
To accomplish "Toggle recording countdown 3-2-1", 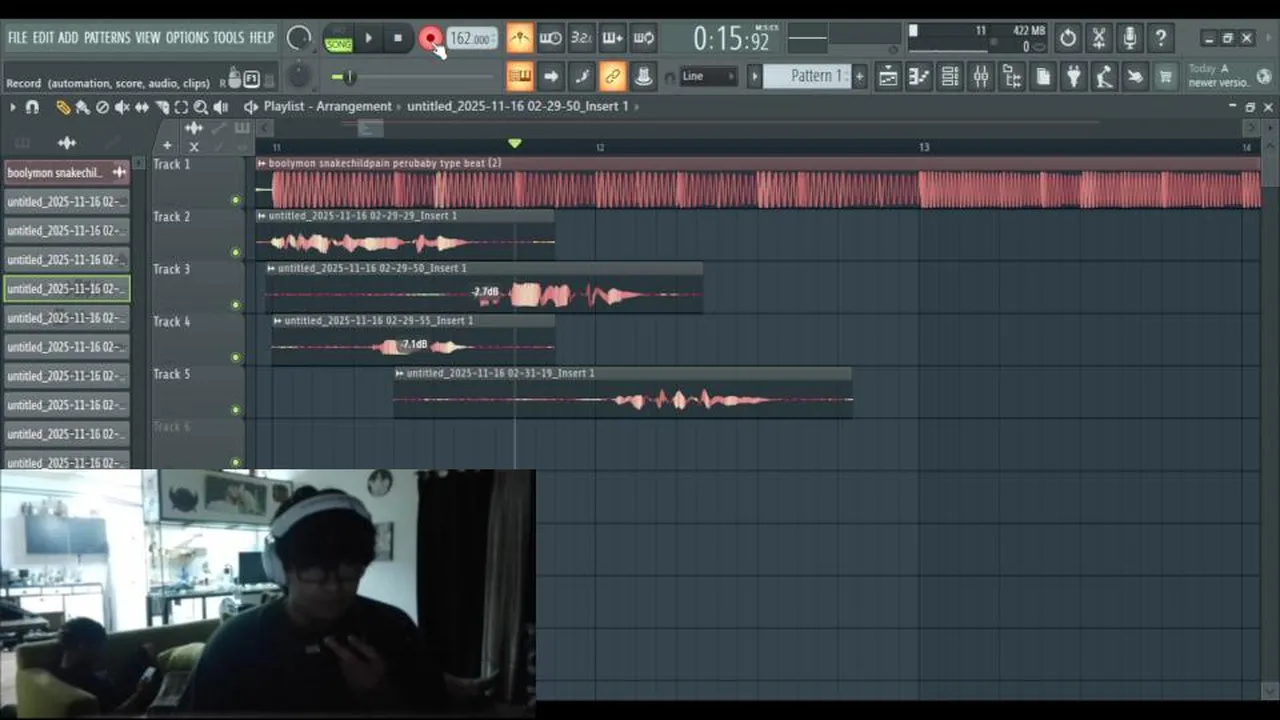I will pyautogui.click(x=581, y=39).
